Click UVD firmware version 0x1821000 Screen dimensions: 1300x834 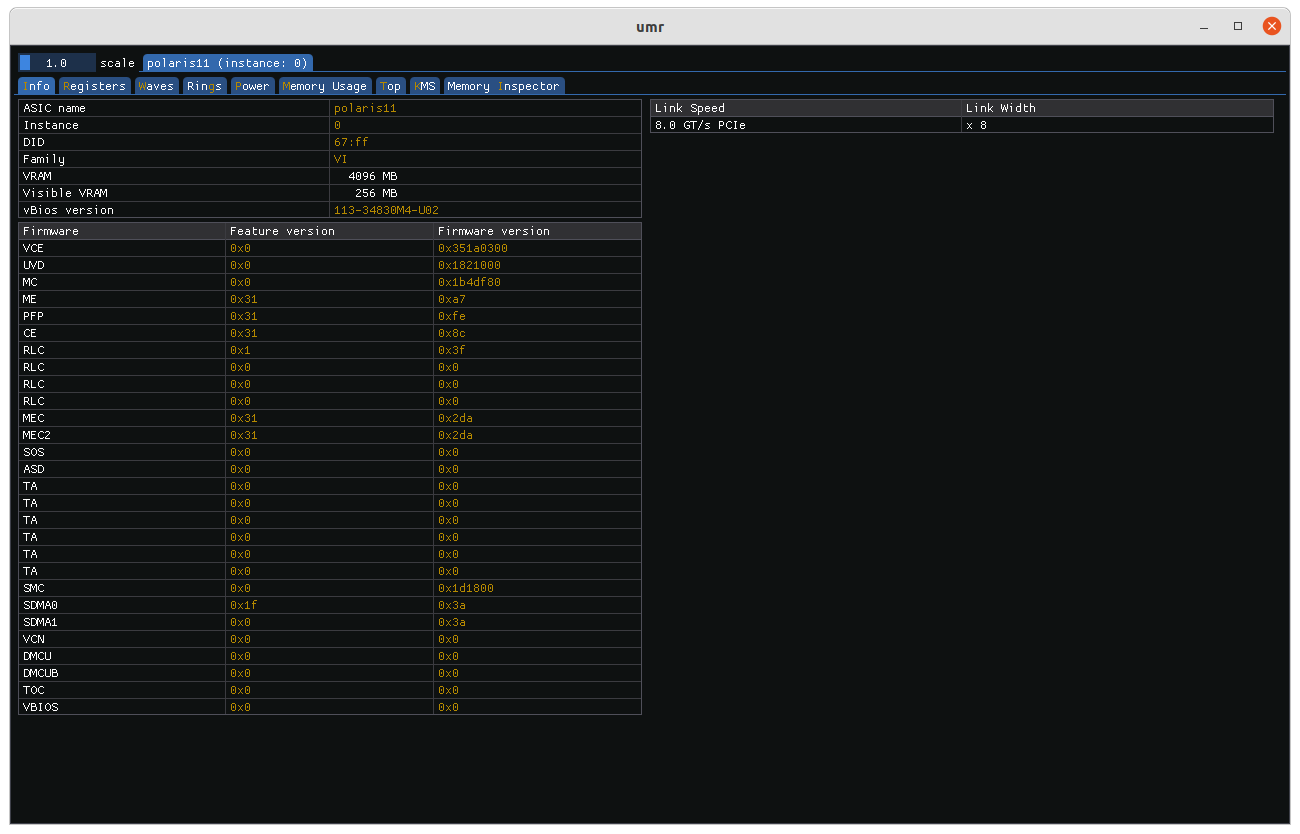pyautogui.click(x=469, y=265)
